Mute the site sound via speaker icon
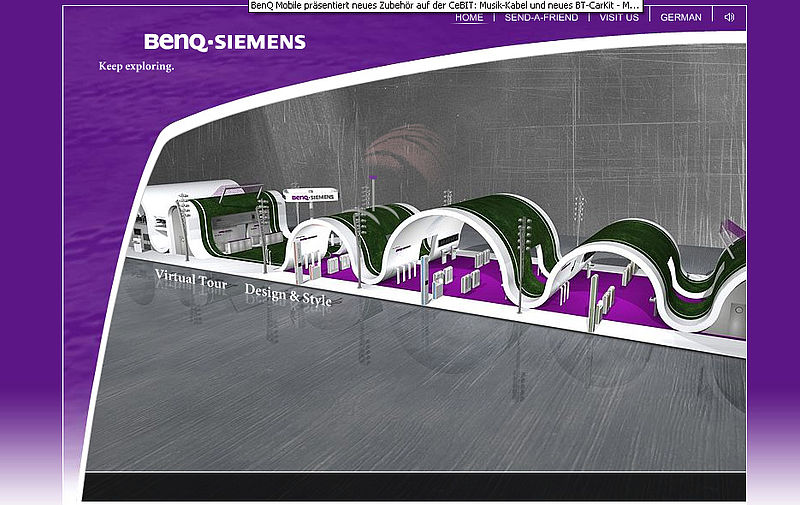This screenshot has width=800, height=505. pos(729,17)
